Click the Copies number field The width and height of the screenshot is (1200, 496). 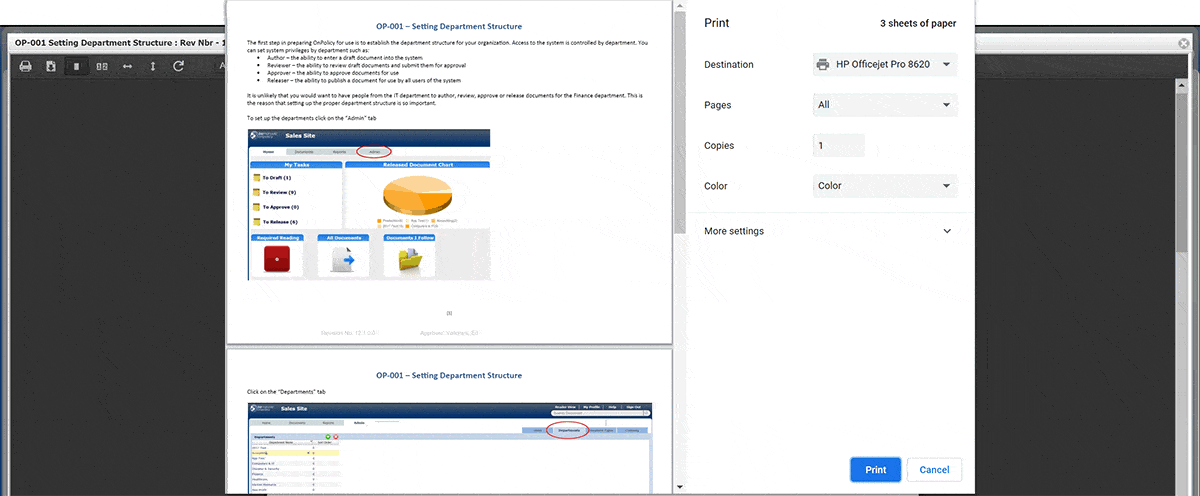coord(838,145)
